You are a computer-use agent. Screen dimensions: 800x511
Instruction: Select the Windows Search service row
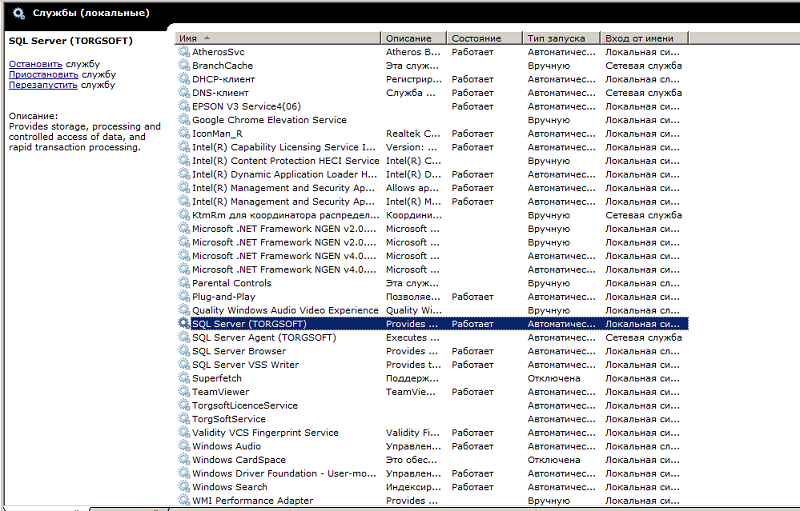230,487
